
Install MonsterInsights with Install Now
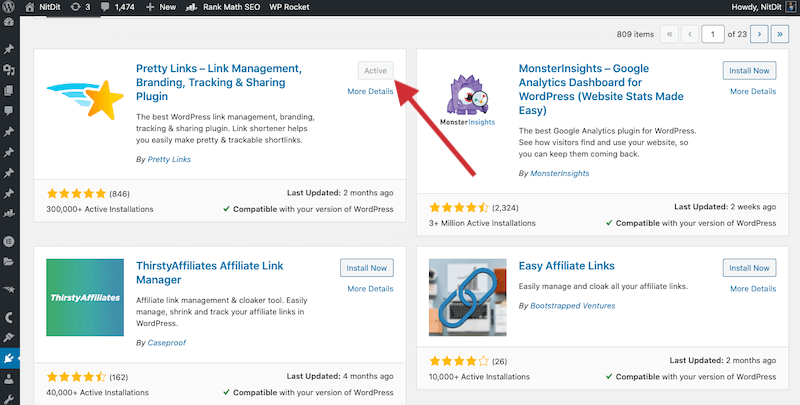point(749,71)
